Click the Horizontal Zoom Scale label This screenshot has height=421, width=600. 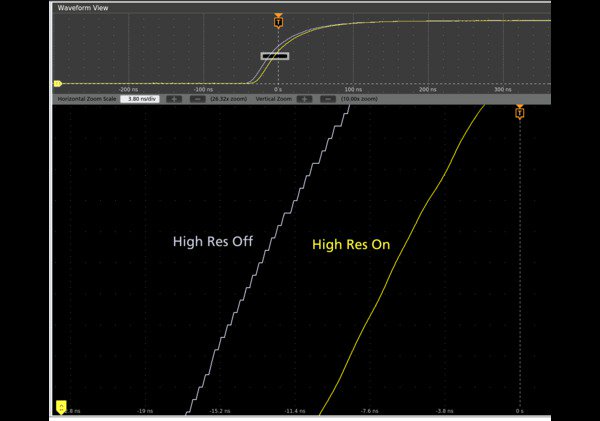(x=86, y=99)
